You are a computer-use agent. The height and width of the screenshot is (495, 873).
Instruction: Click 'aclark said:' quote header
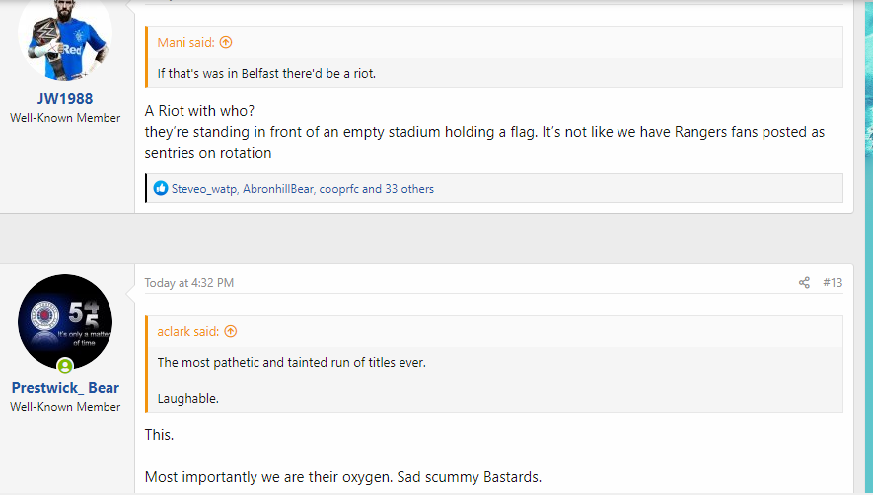click(188, 331)
